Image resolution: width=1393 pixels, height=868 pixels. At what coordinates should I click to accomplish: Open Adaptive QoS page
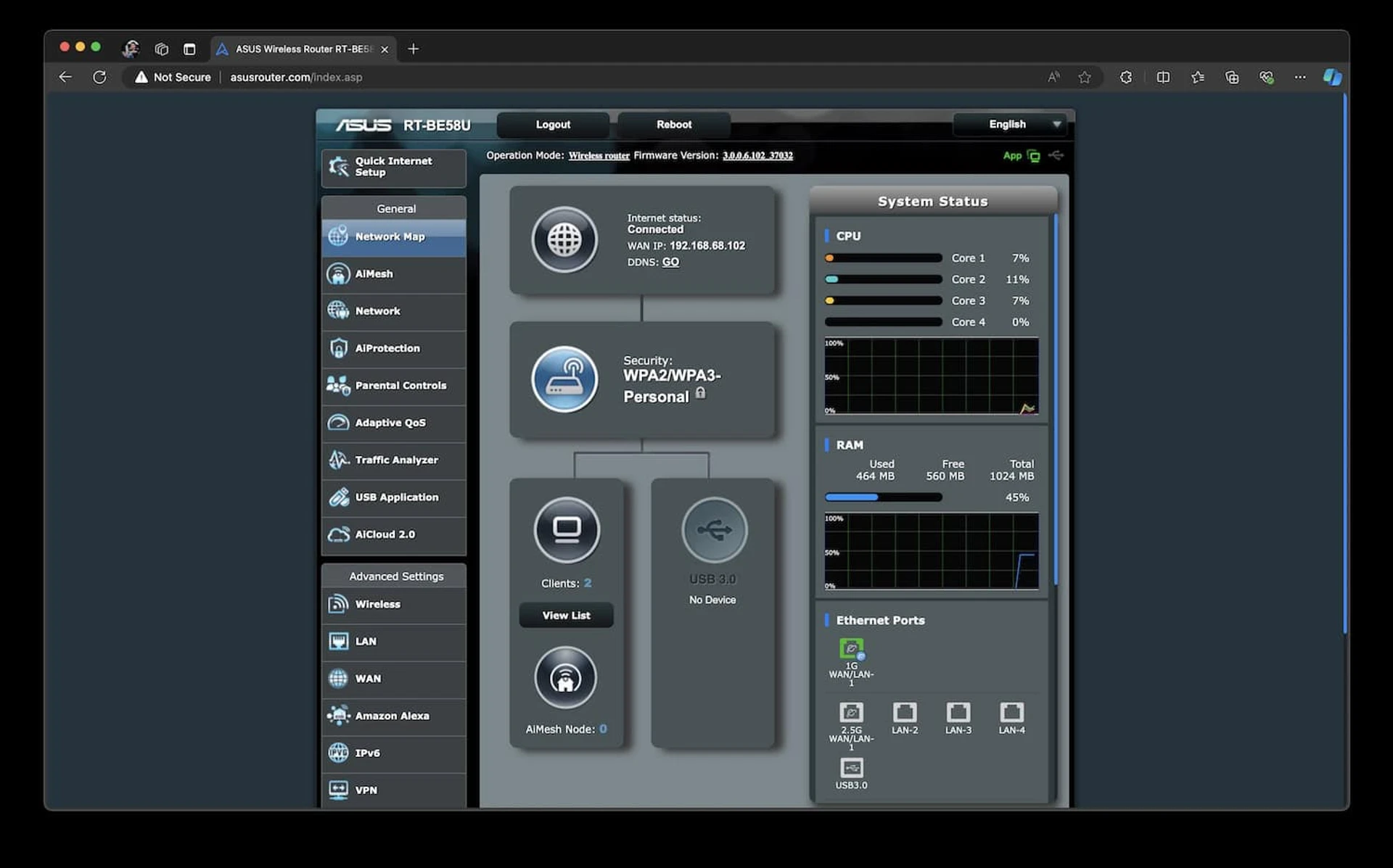394,423
